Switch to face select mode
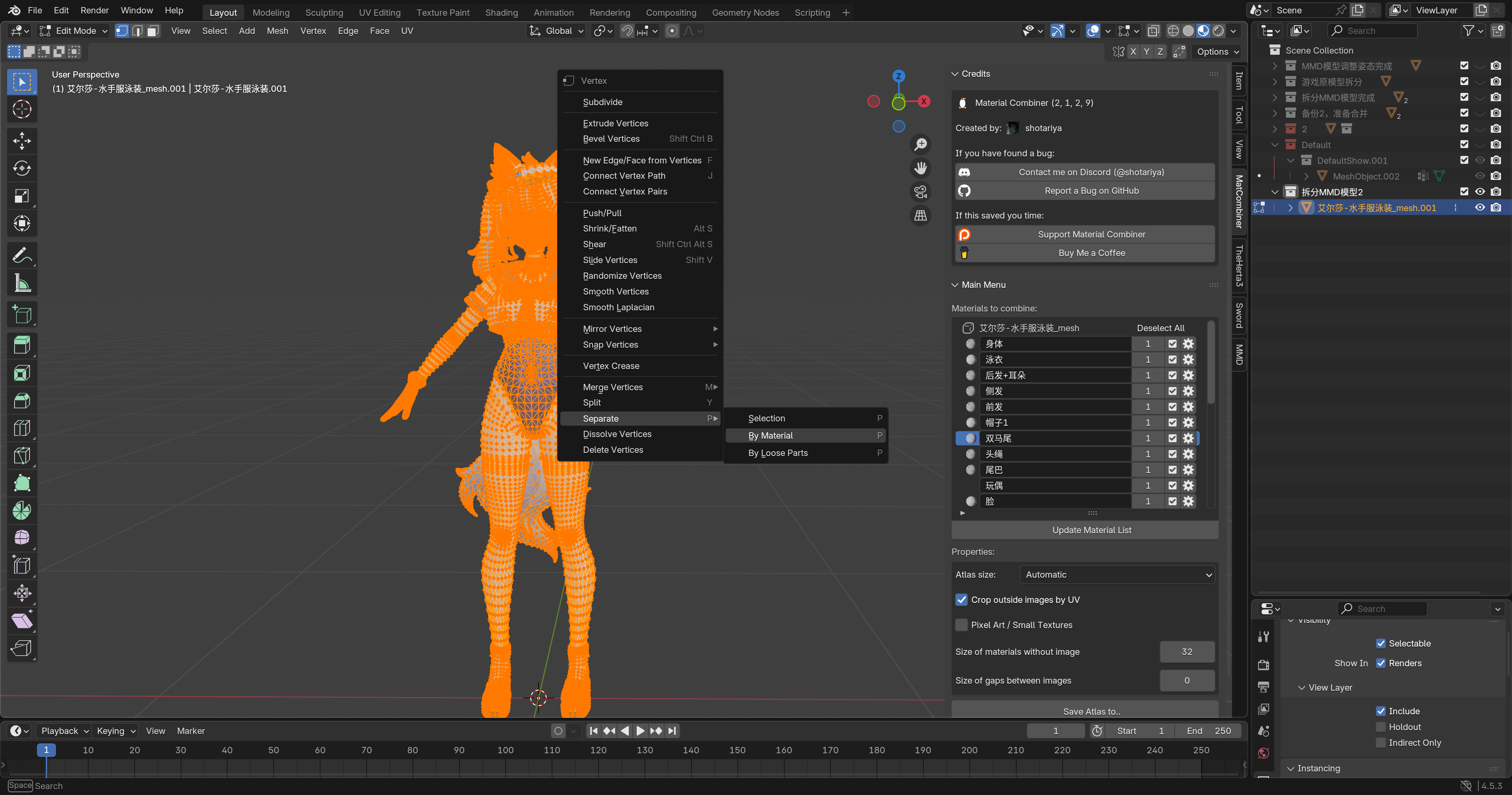 pyautogui.click(x=153, y=31)
